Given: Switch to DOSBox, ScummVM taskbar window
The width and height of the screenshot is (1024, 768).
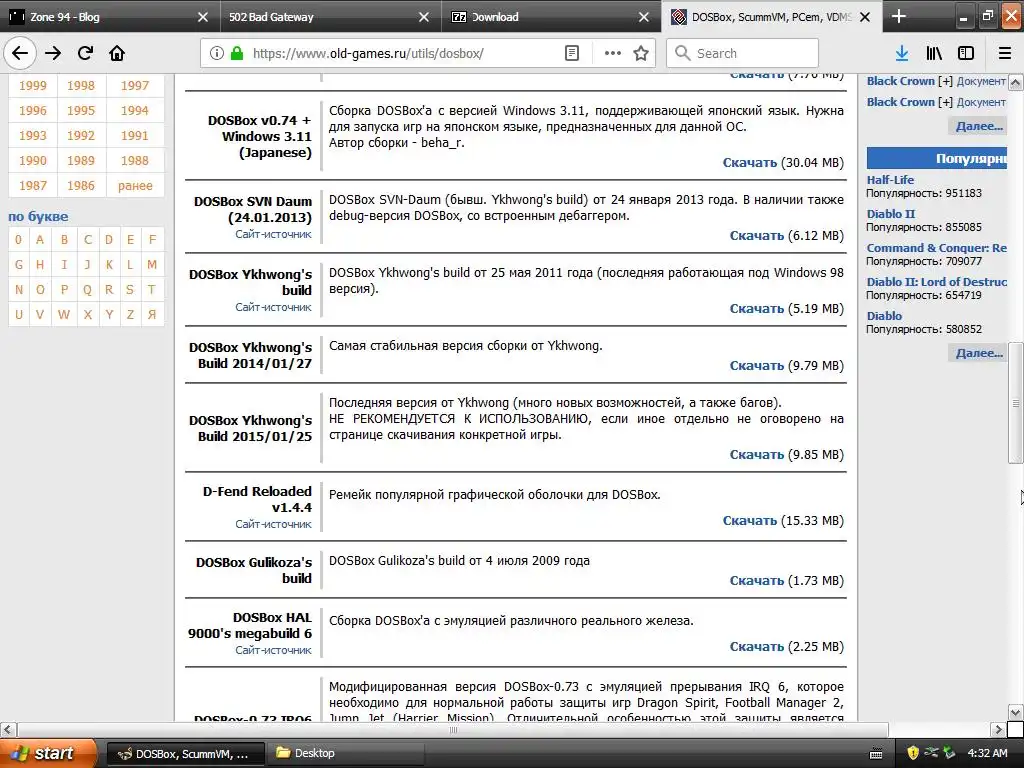Looking at the screenshot, I should tap(185, 754).
